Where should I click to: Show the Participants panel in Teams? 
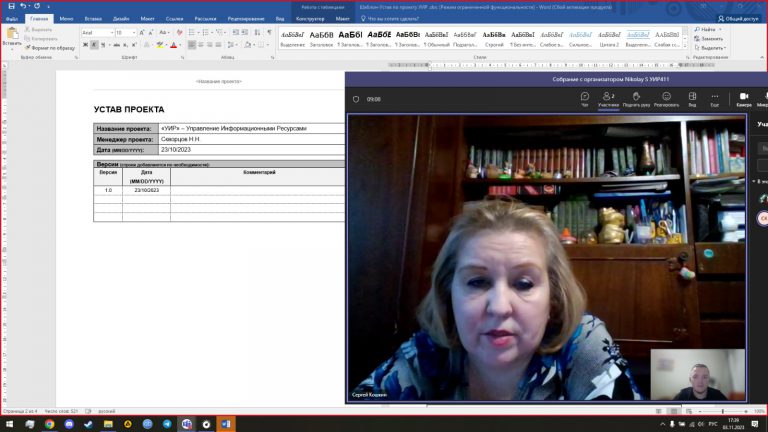point(609,99)
